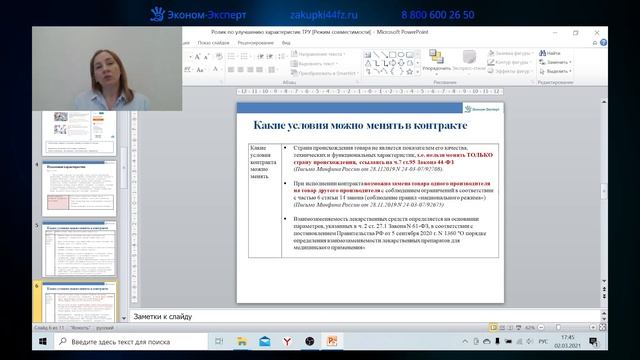The height and width of the screenshot is (360, 640).
Task: Click the slide title text
Action: [360, 125]
